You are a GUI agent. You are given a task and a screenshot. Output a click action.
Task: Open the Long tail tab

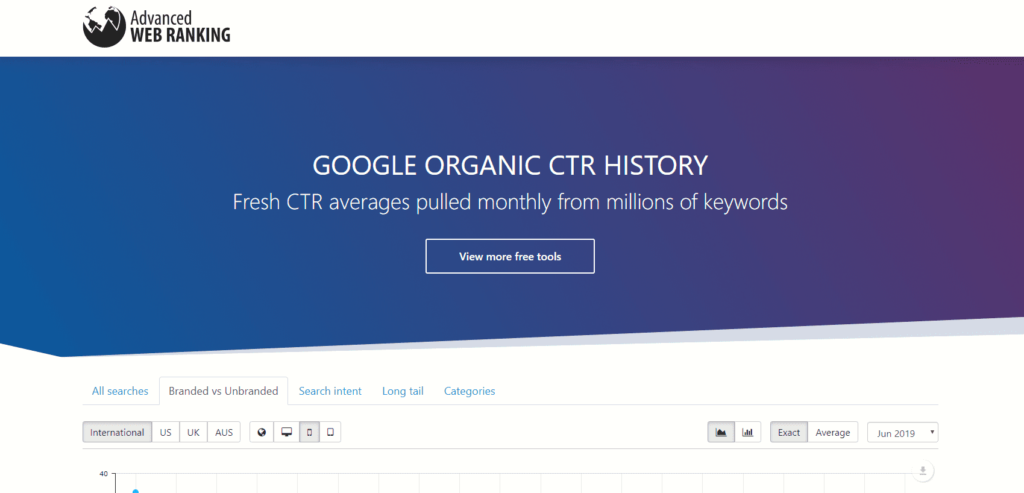pyautogui.click(x=403, y=391)
